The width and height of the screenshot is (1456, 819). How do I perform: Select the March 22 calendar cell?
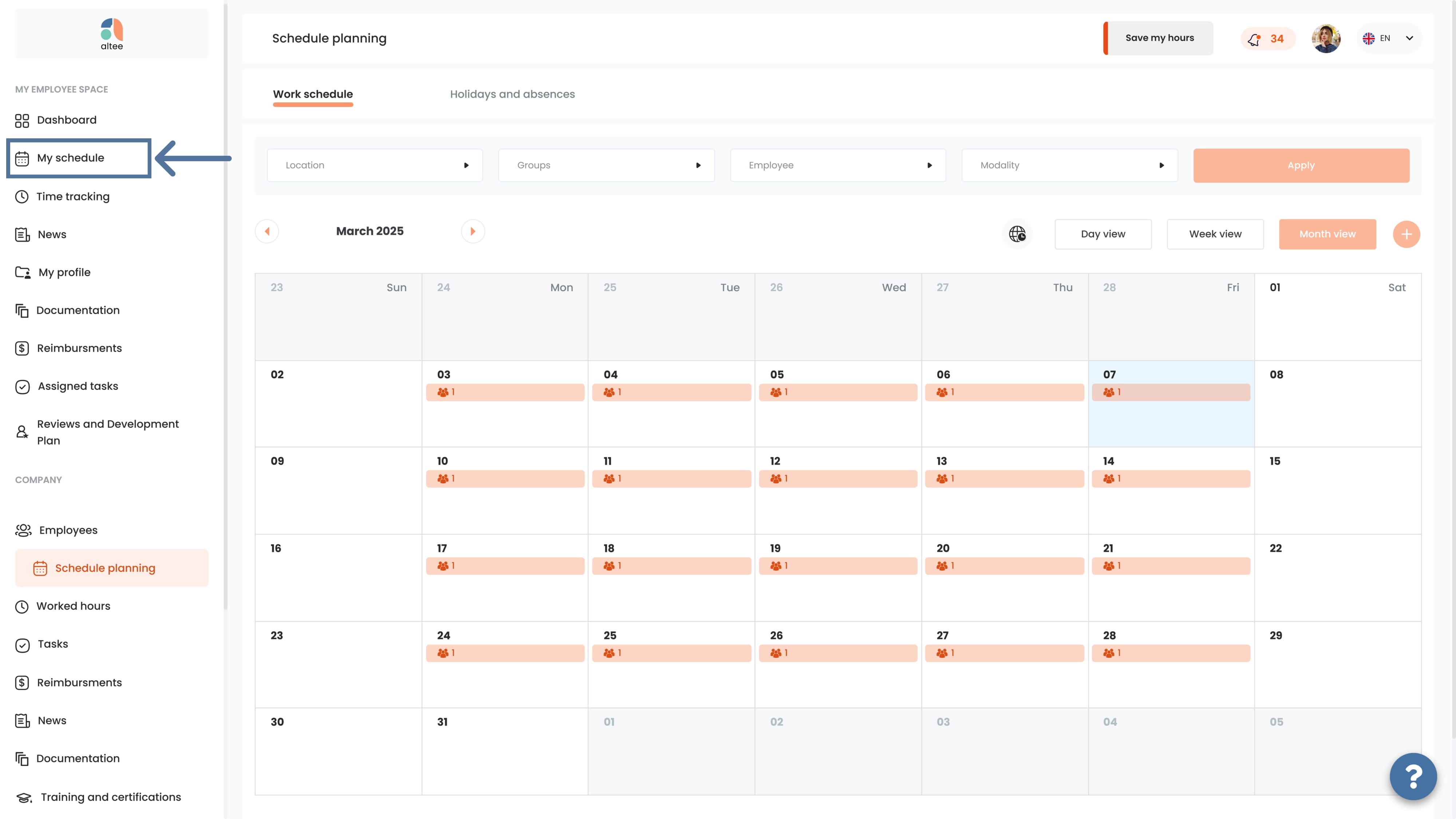point(1338,578)
